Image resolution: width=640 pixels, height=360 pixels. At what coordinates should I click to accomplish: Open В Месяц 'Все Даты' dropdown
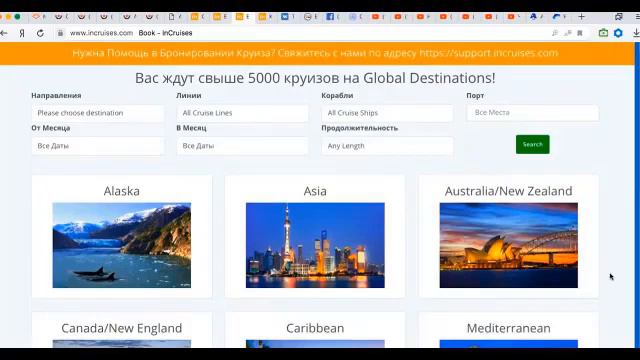point(242,146)
